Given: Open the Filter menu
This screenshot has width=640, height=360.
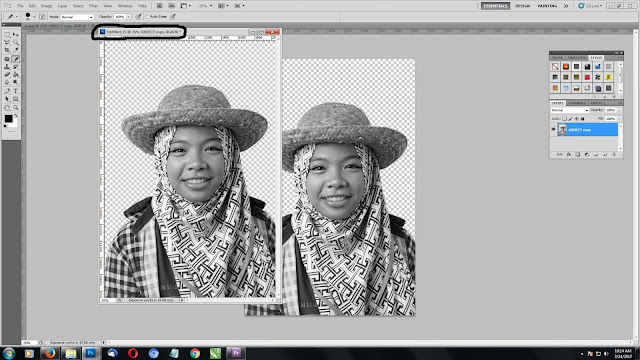Looking at the screenshot, I should 93,6.
